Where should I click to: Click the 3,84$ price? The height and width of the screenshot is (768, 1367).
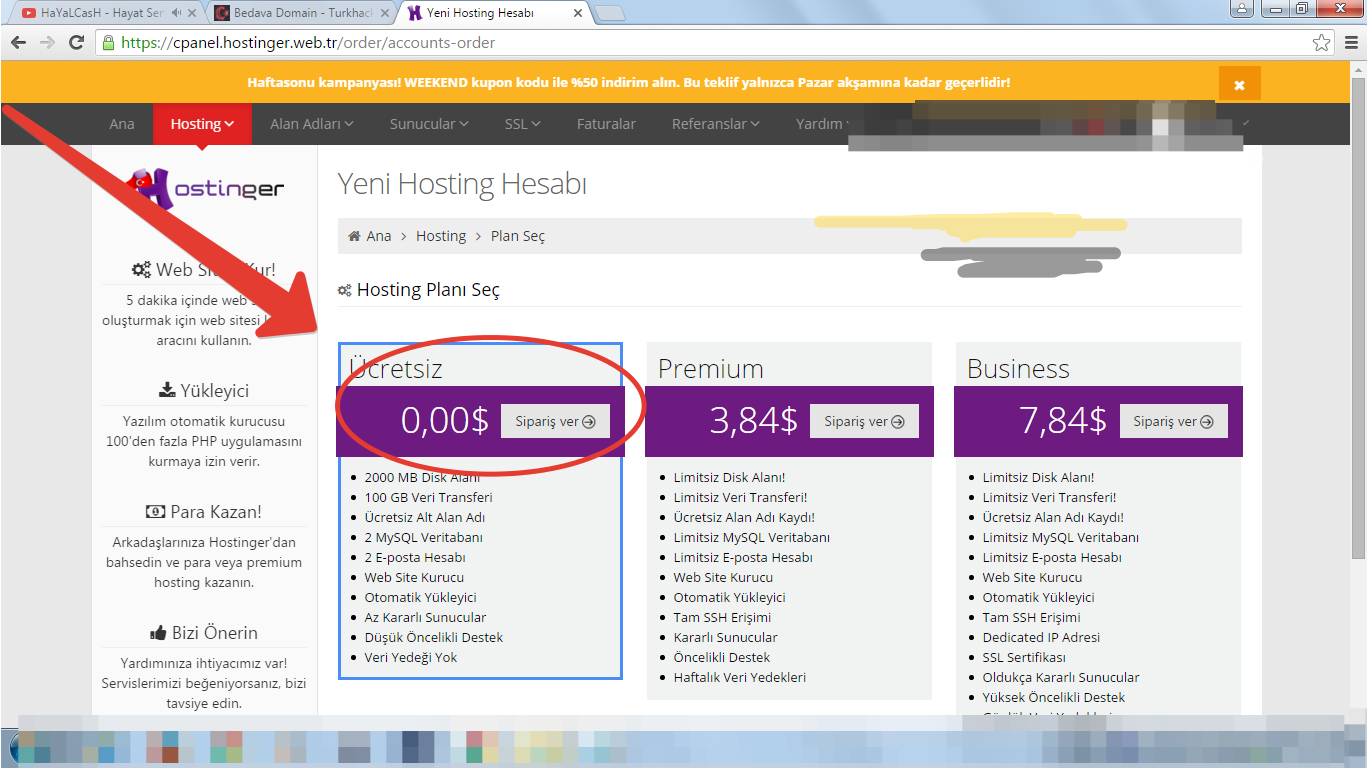(x=754, y=421)
